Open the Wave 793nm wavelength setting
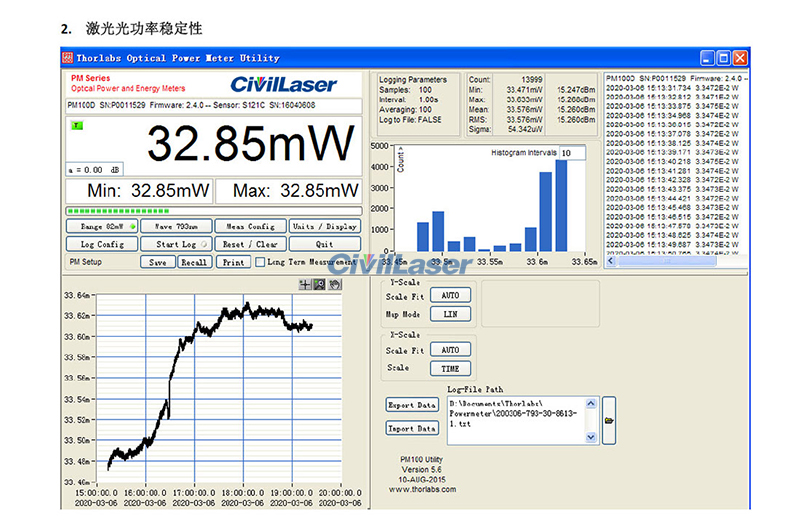Image resolution: width=800 pixels, height=527 pixels. point(176,226)
